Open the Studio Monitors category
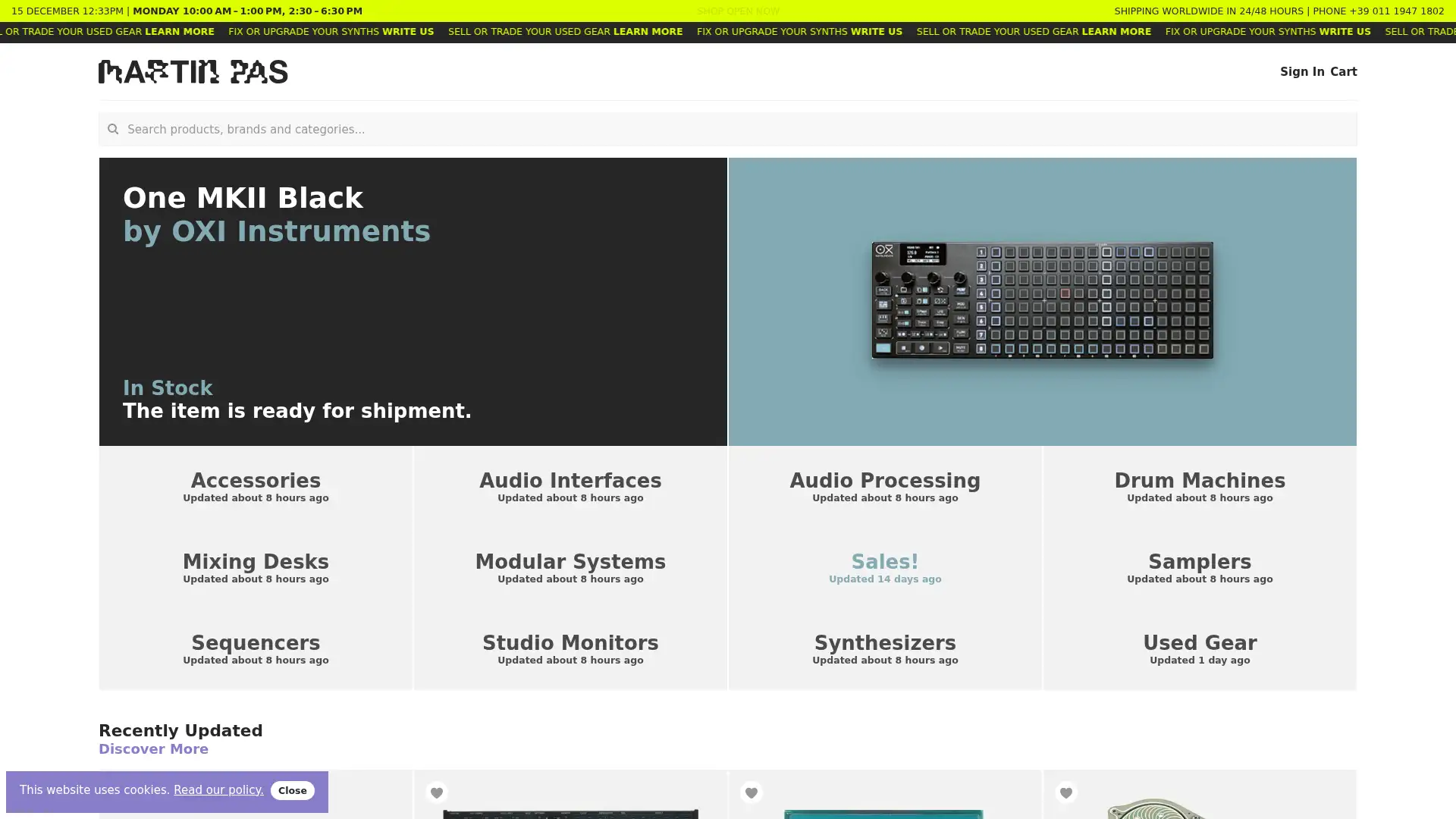The width and height of the screenshot is (1456, 819). pyautogui.click(x=570, y=642)
